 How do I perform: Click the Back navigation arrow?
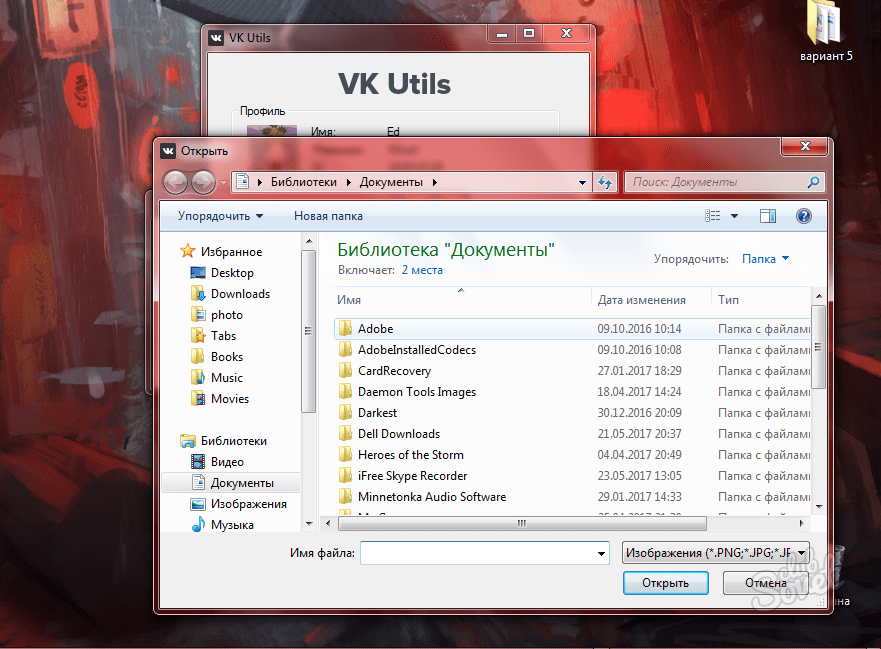pyautogui.click(x=176, y=182)
